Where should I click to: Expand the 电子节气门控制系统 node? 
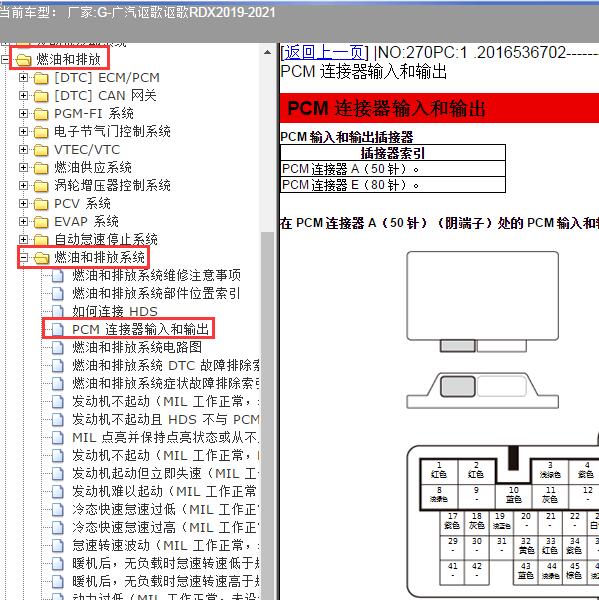tap(23, 132)
